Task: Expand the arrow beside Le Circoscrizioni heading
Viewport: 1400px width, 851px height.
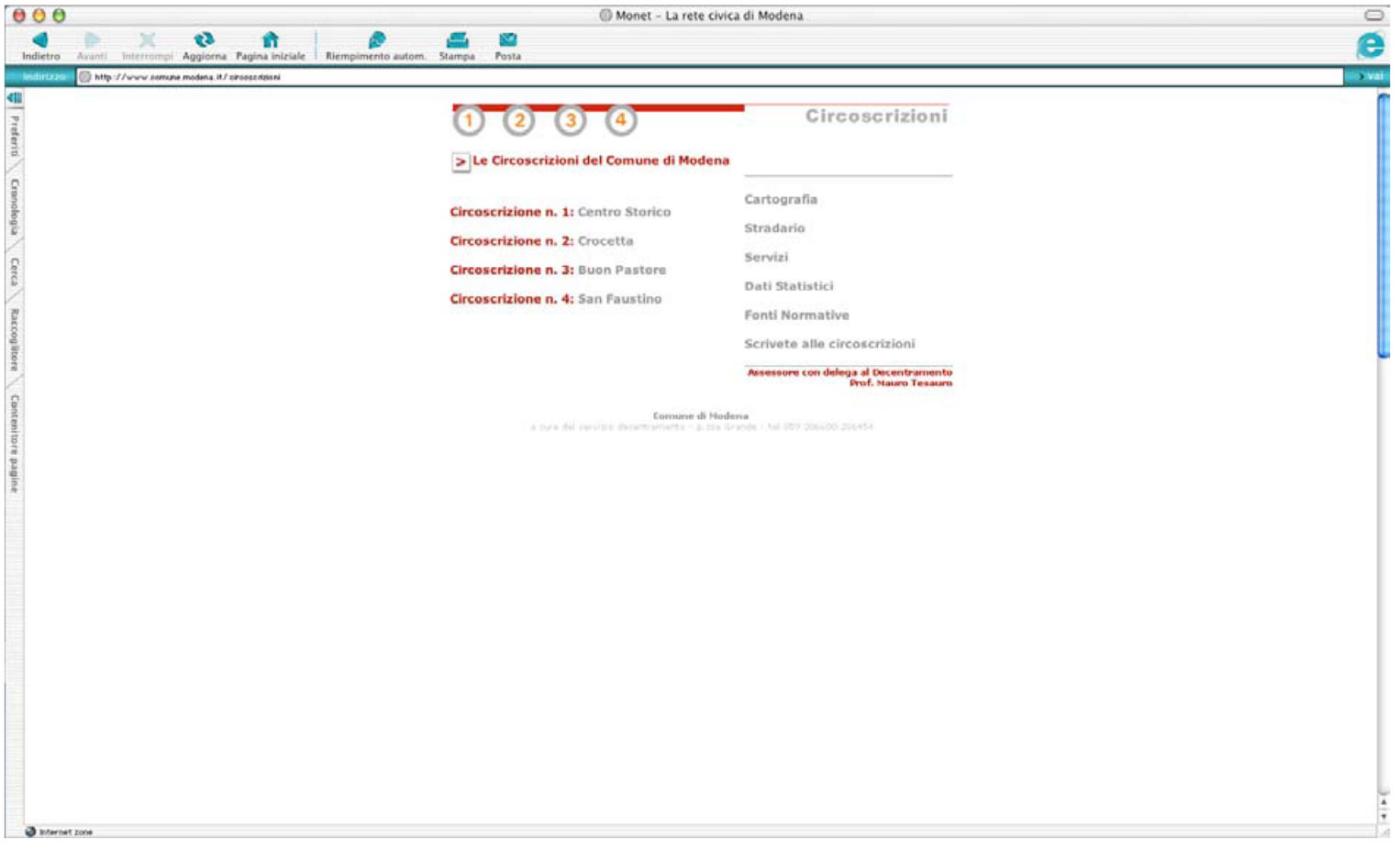Action: point(460,162)
